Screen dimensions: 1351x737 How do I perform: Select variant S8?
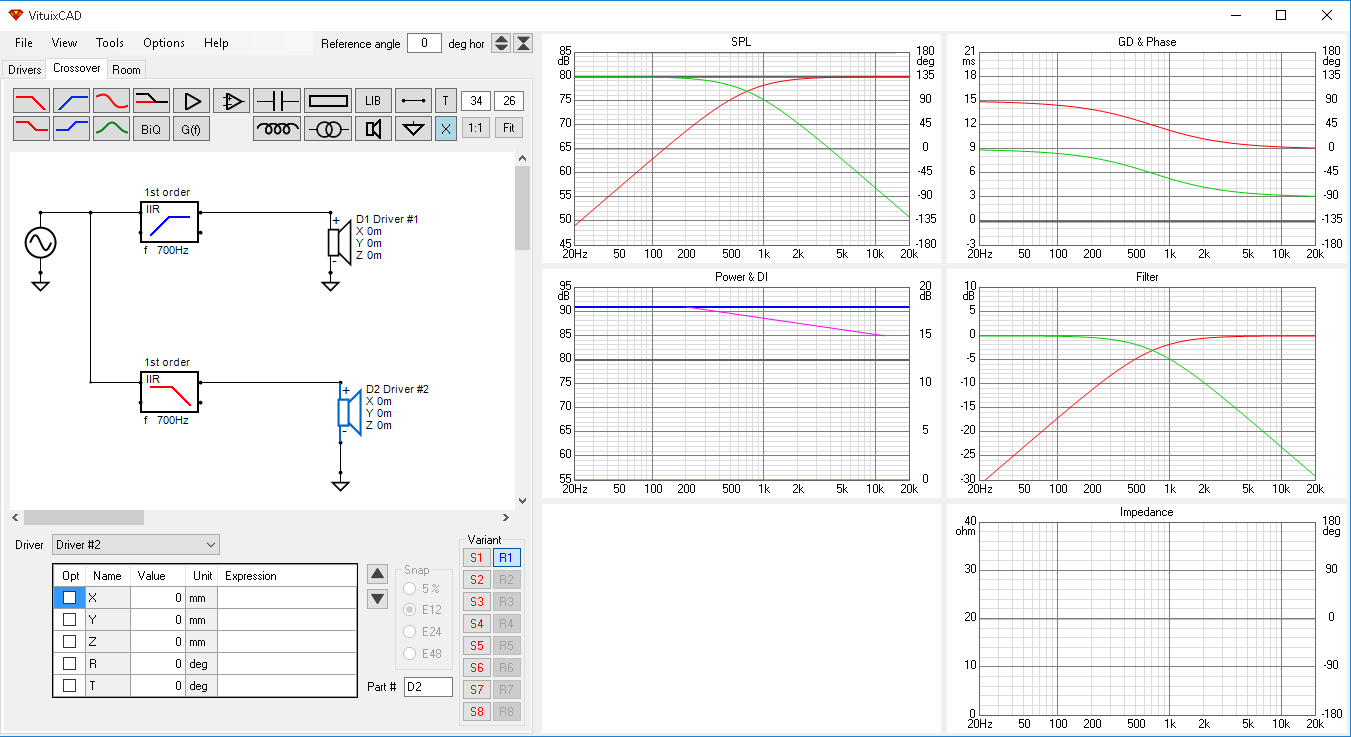pos(476,712)
